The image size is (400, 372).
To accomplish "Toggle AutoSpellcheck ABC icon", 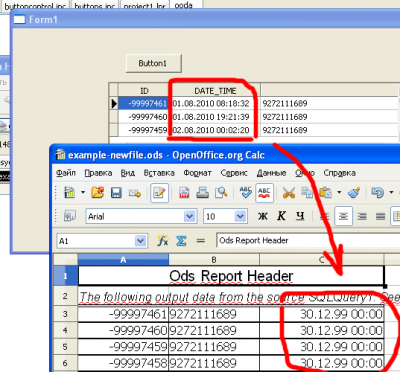I will click(x=264, y=193).
